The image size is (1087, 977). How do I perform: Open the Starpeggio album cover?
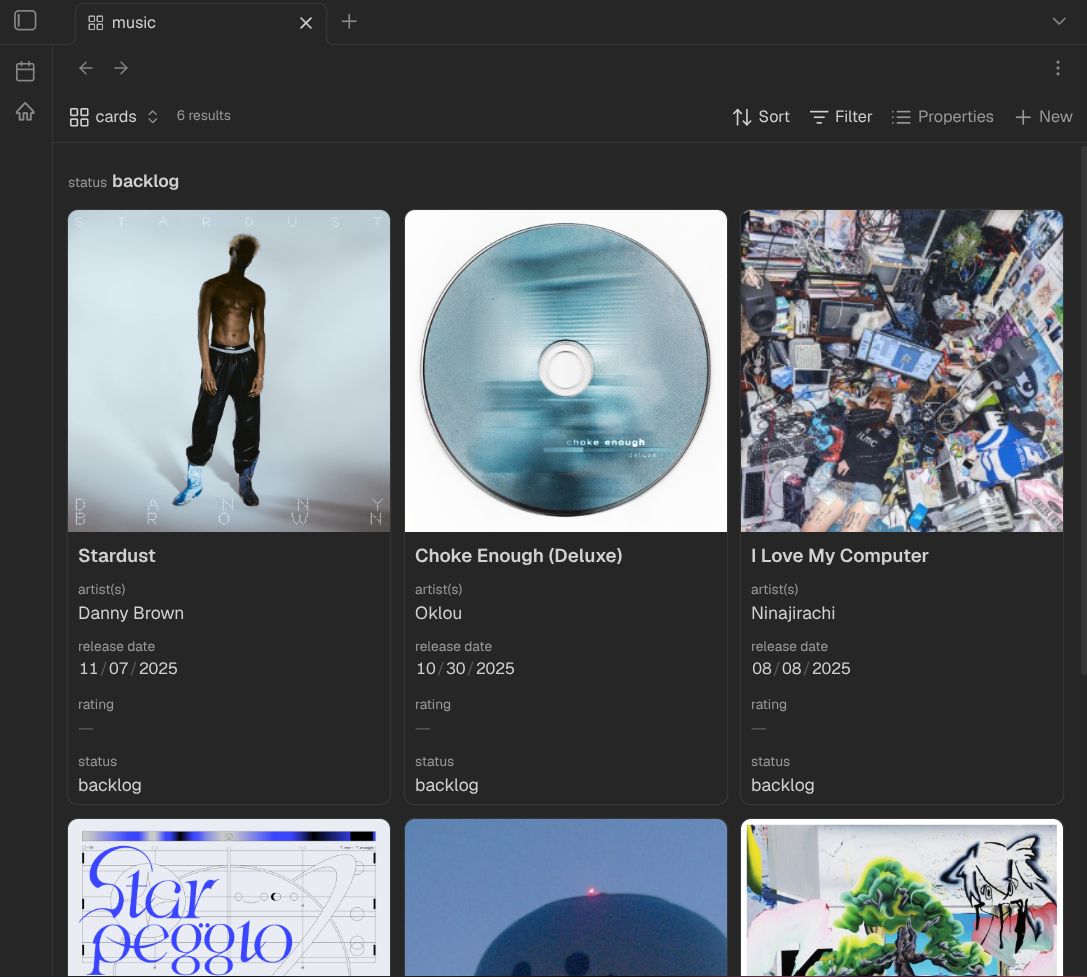[229, 898]
